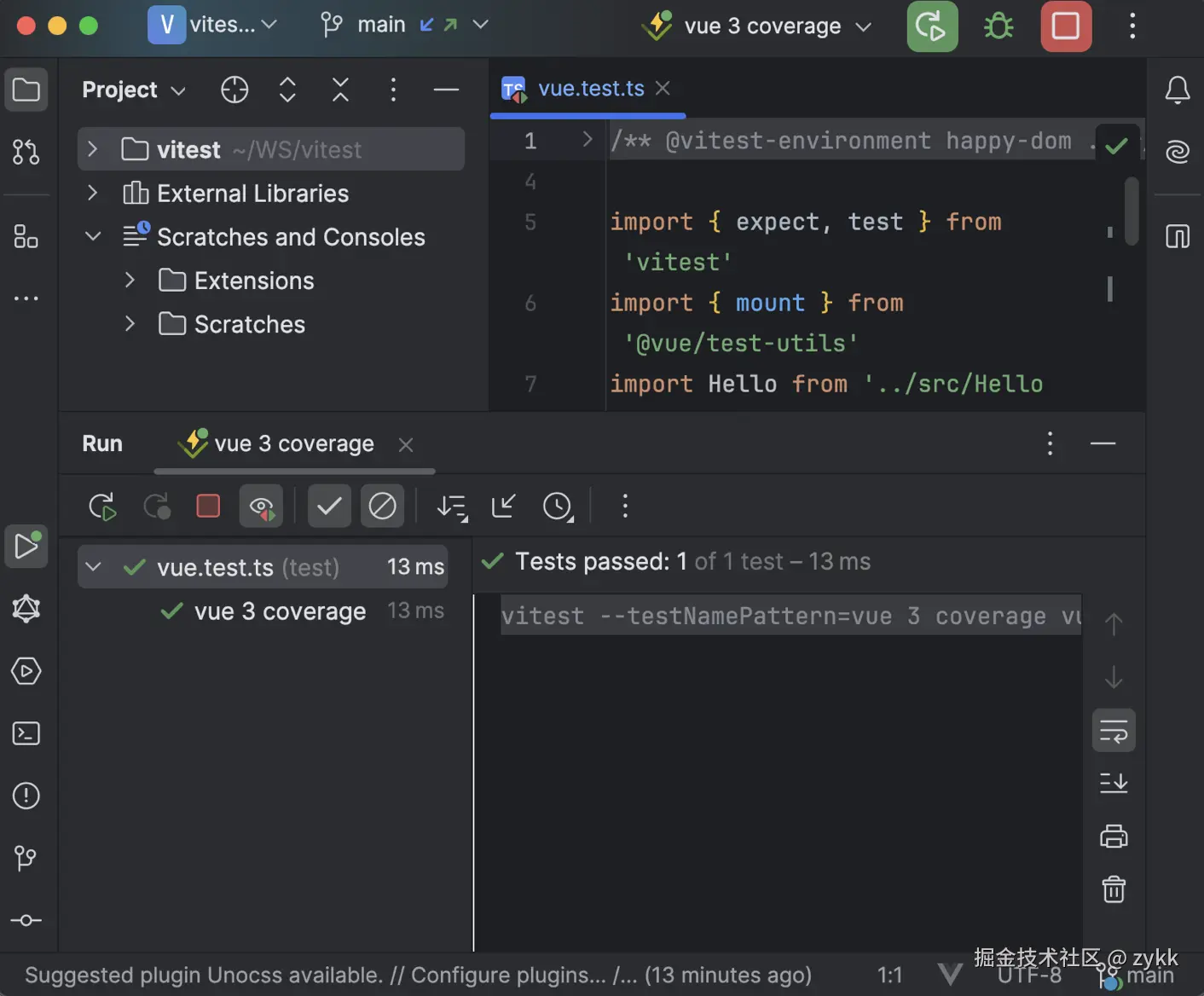Go to previous failed test up arrow
Viewport: 1204px width, 996px height.
point(1114,625)
